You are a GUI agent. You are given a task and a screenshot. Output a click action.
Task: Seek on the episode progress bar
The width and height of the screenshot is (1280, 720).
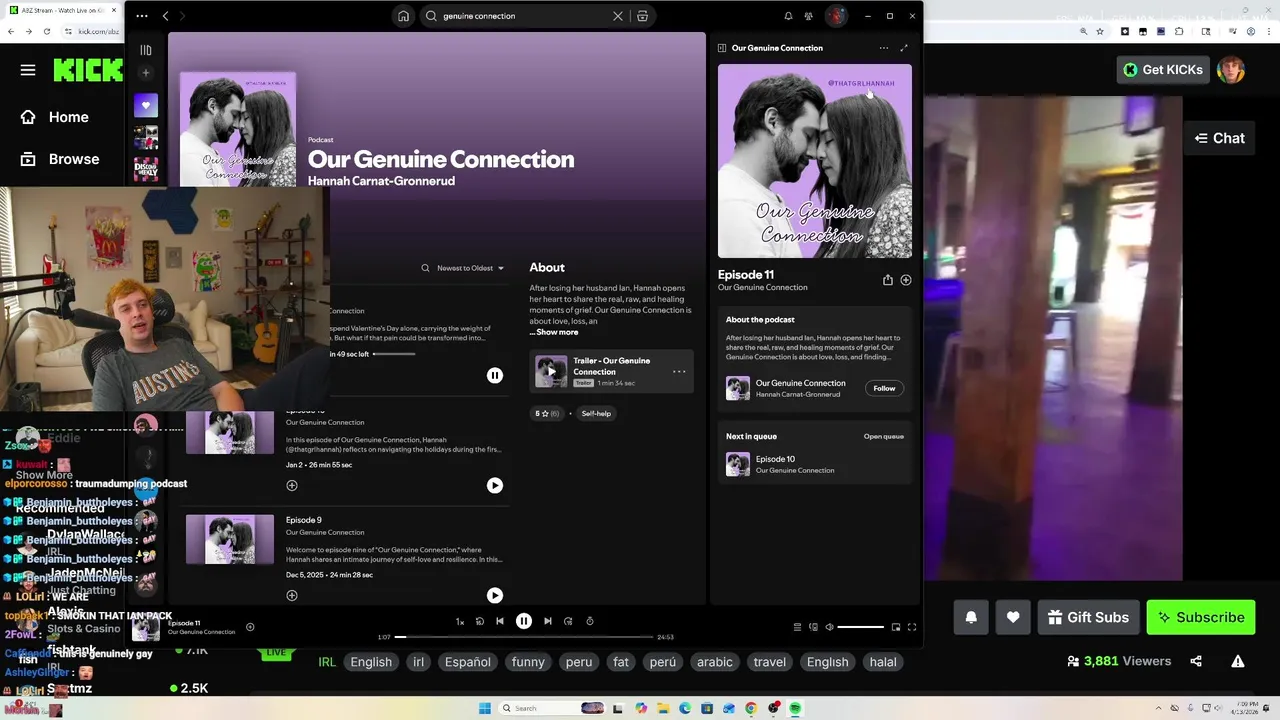(x=524, y=637)
